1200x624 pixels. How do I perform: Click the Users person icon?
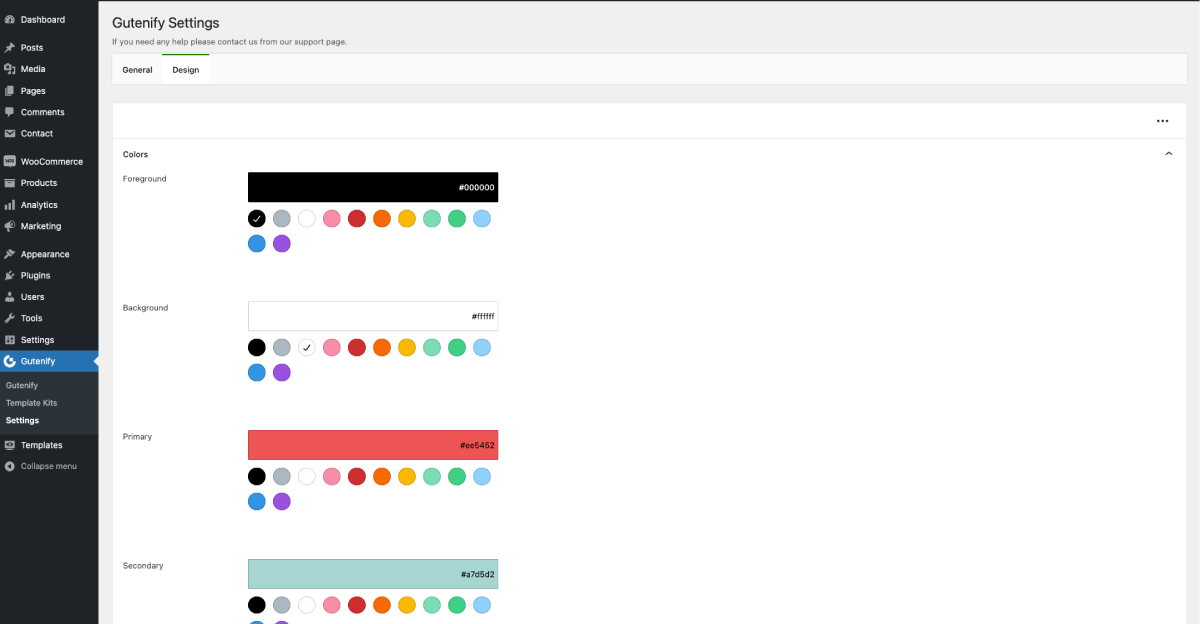(10, 297)
